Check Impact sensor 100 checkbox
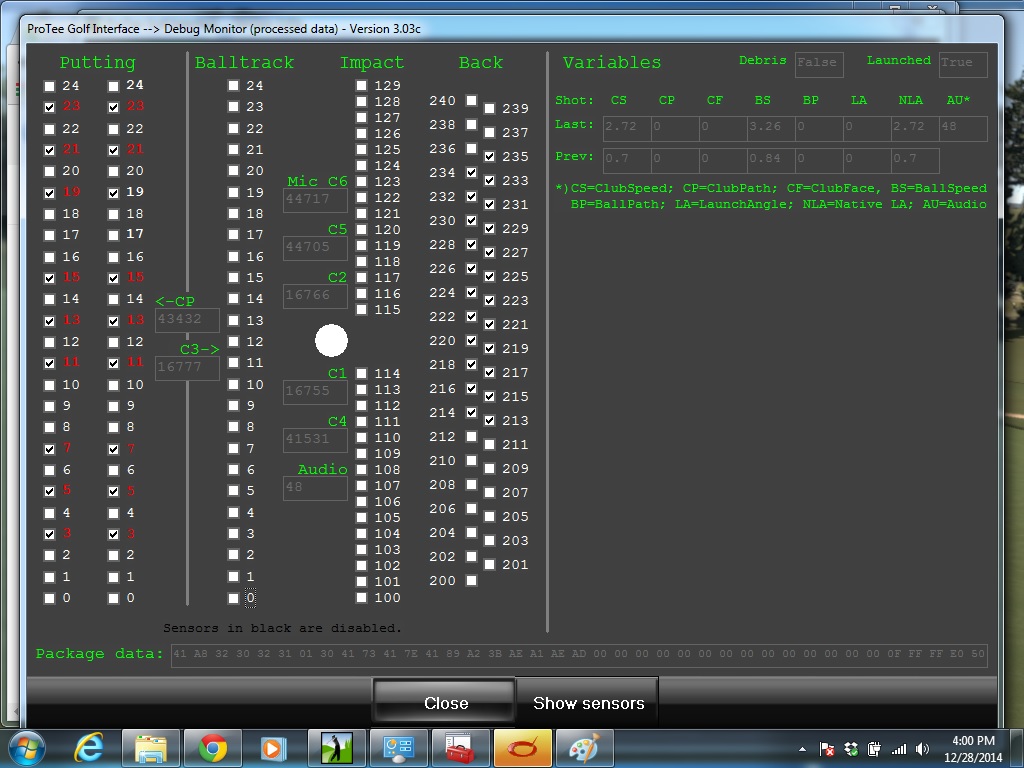This screenshot has width=1024, height=768. (361, 598)
